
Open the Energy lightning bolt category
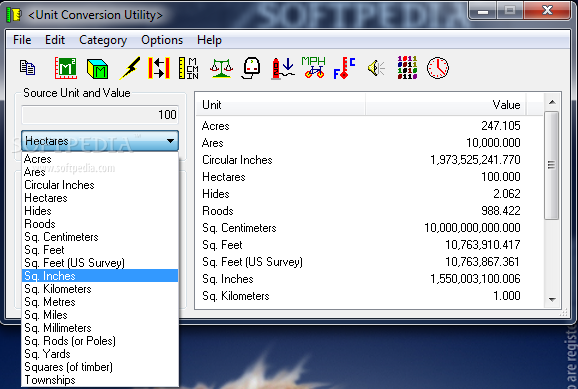(129, 68)
